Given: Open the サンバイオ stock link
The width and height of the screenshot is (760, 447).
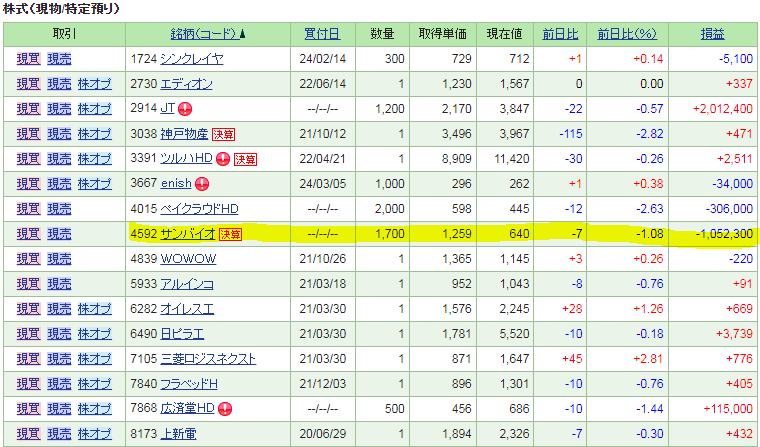Looking at the screenshot, I should pyautogui.click(x=188, y=234).
